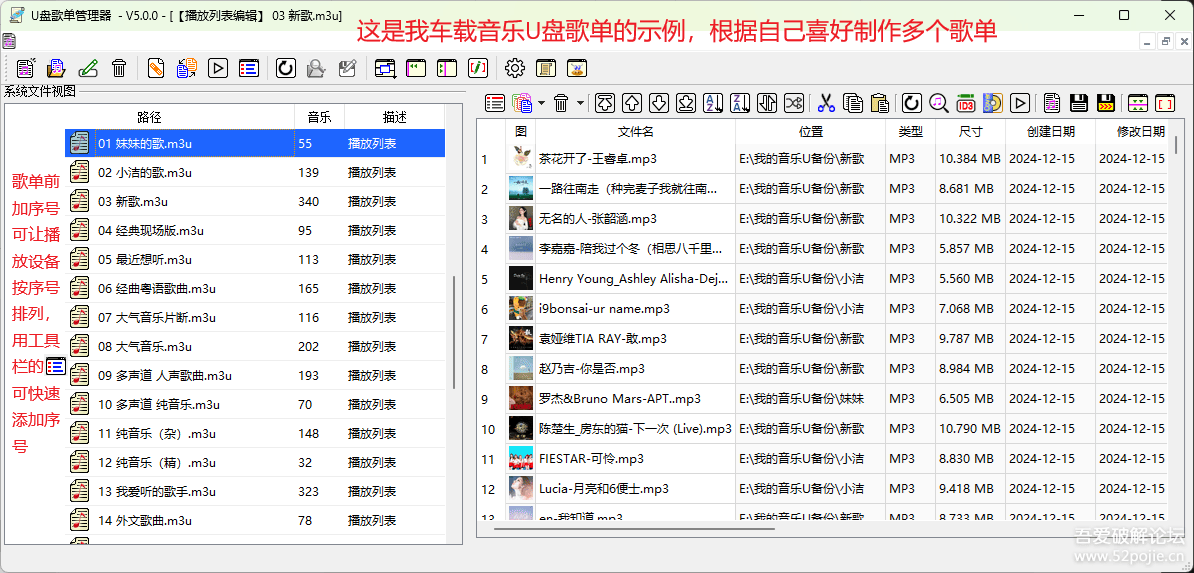Click the copy-files transfer icon in main toolbar
1194x573 pixels.
pyautogui.click(x=187, y=68)
